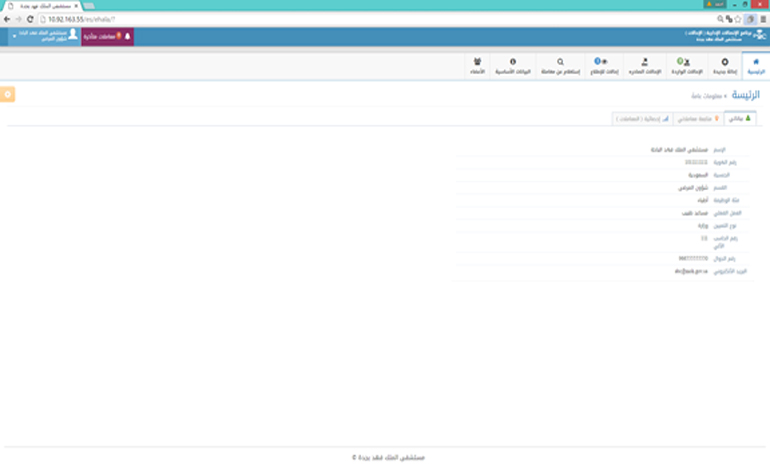Bookmark this page with the star icon
770x470 pixels.
coord(737,18)
